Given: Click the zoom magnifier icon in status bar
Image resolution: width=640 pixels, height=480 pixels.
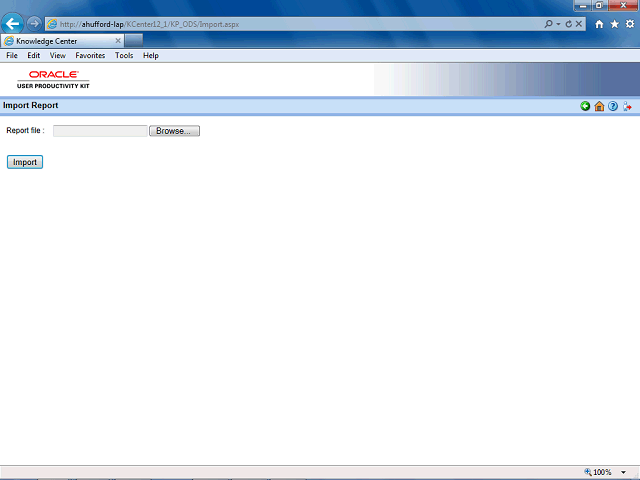Looking at the screenshot, I should pyautogui.click(x=588, y=472).
